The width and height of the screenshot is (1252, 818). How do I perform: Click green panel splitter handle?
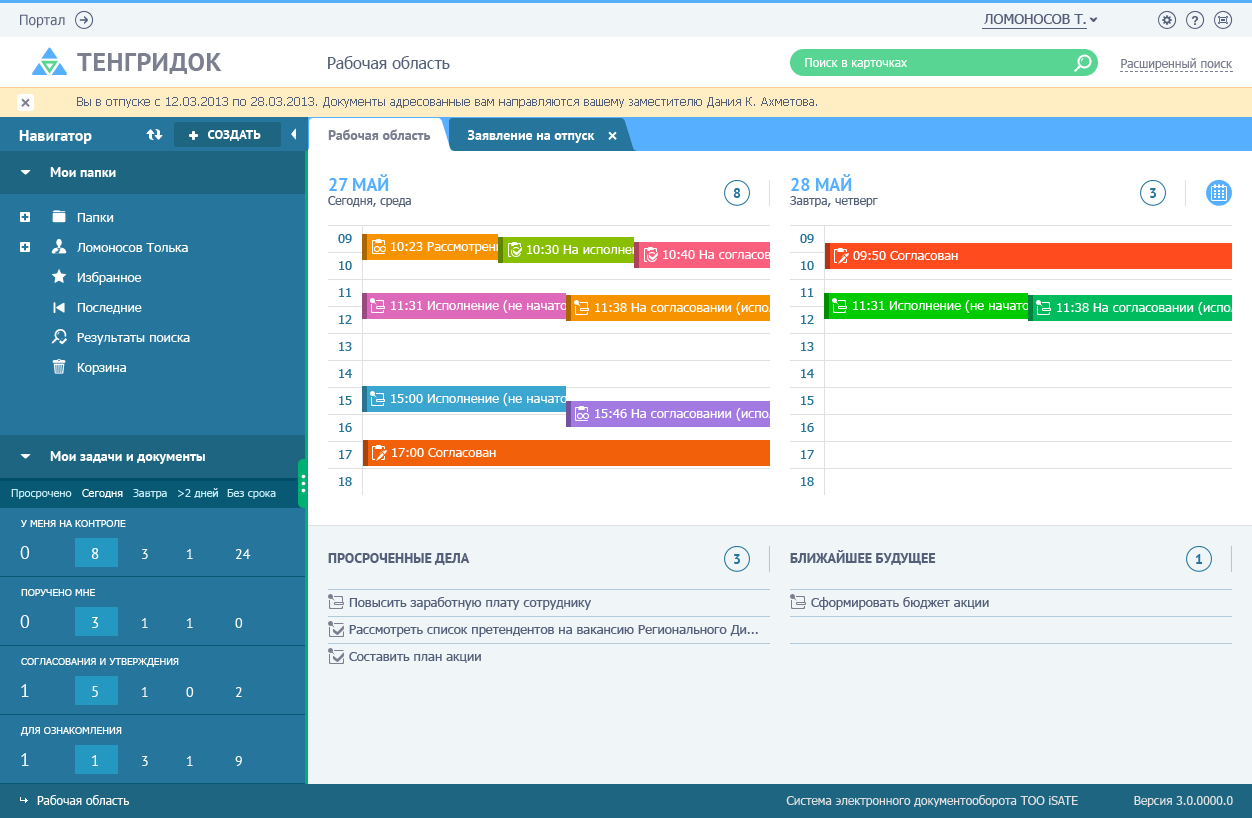302,484
